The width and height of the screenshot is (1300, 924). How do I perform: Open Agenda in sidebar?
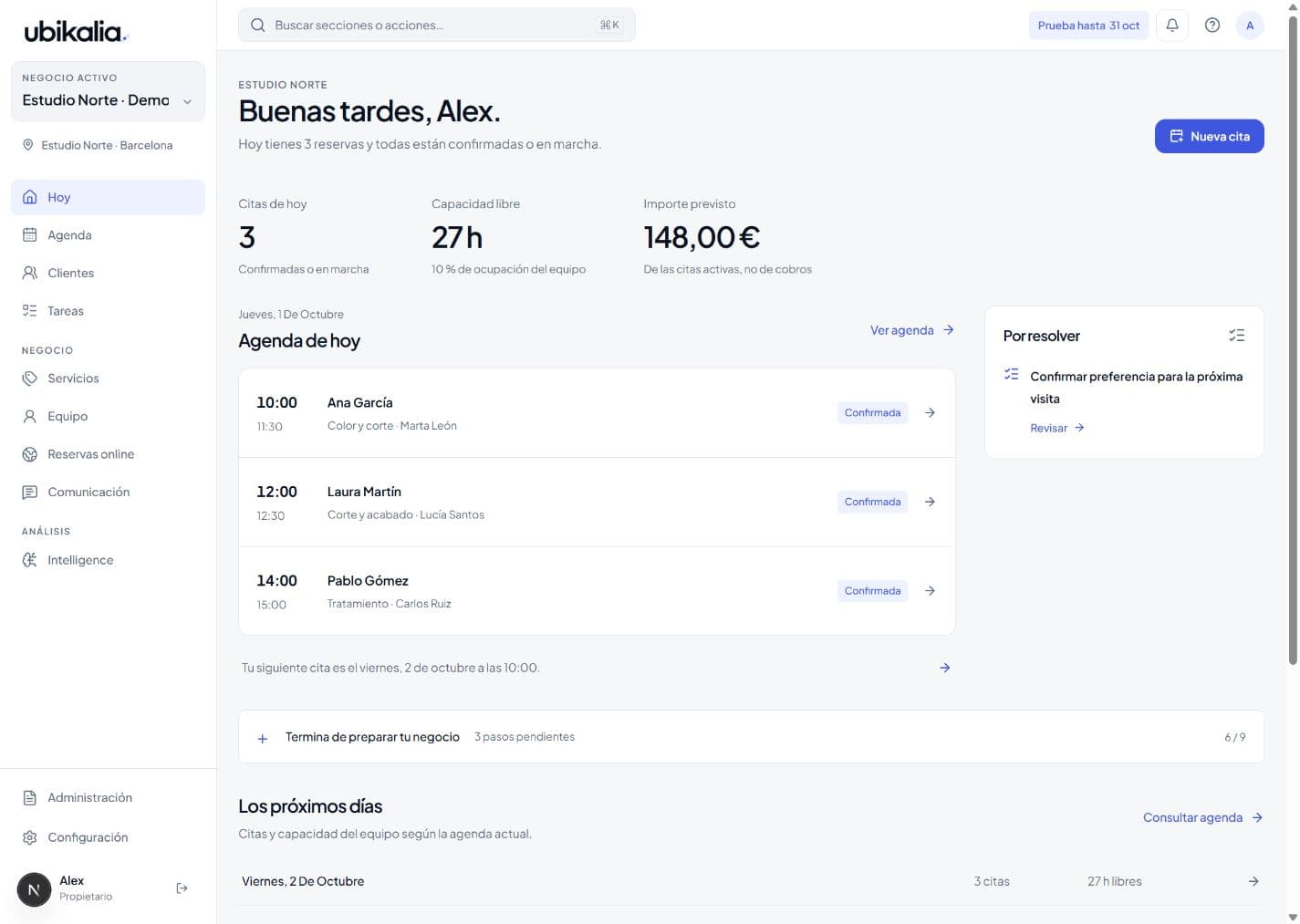click(108, 235)
